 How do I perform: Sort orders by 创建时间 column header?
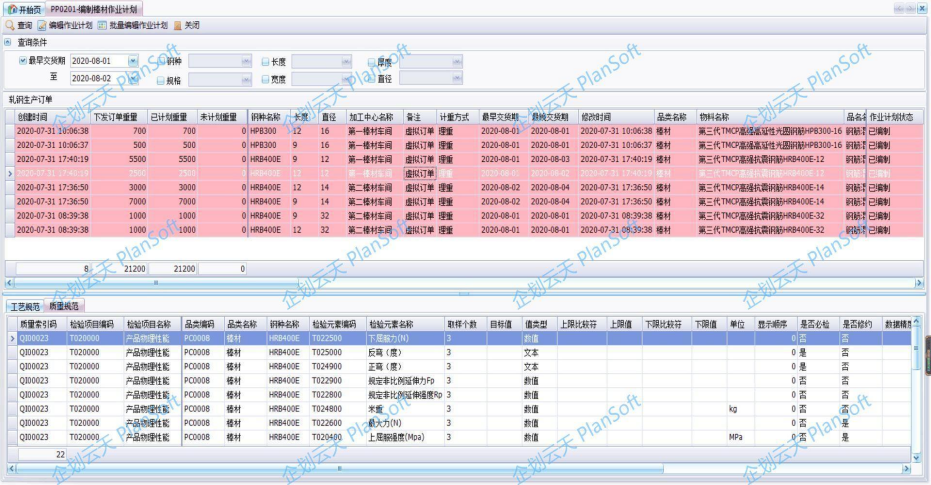(53, 117)
